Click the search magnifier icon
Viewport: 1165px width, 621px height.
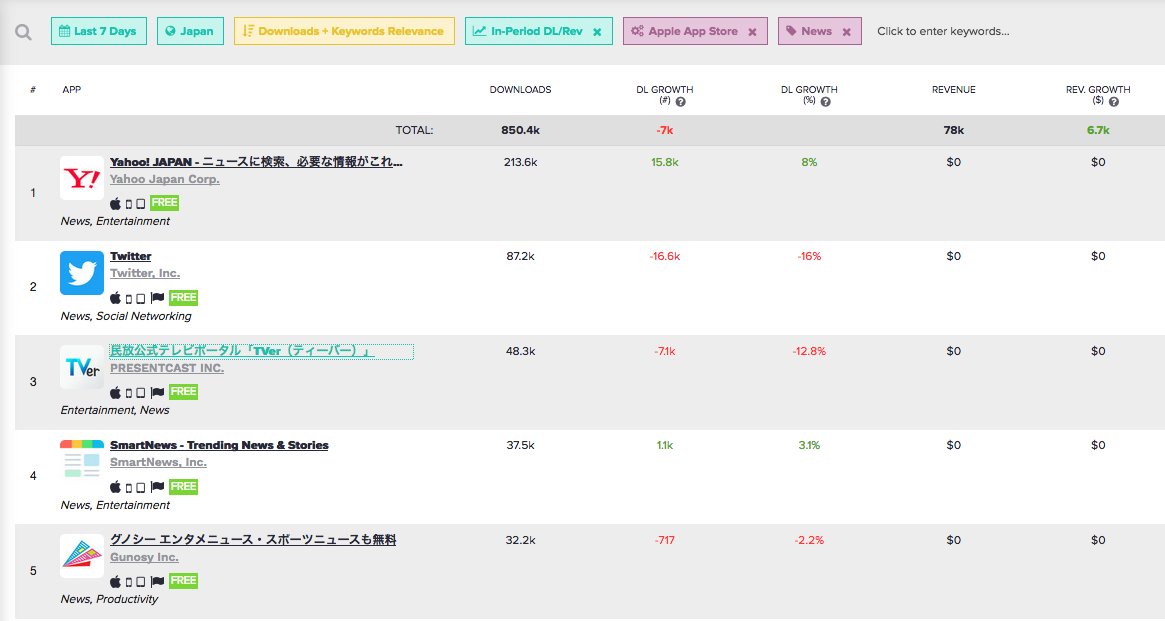coord(24,32)
